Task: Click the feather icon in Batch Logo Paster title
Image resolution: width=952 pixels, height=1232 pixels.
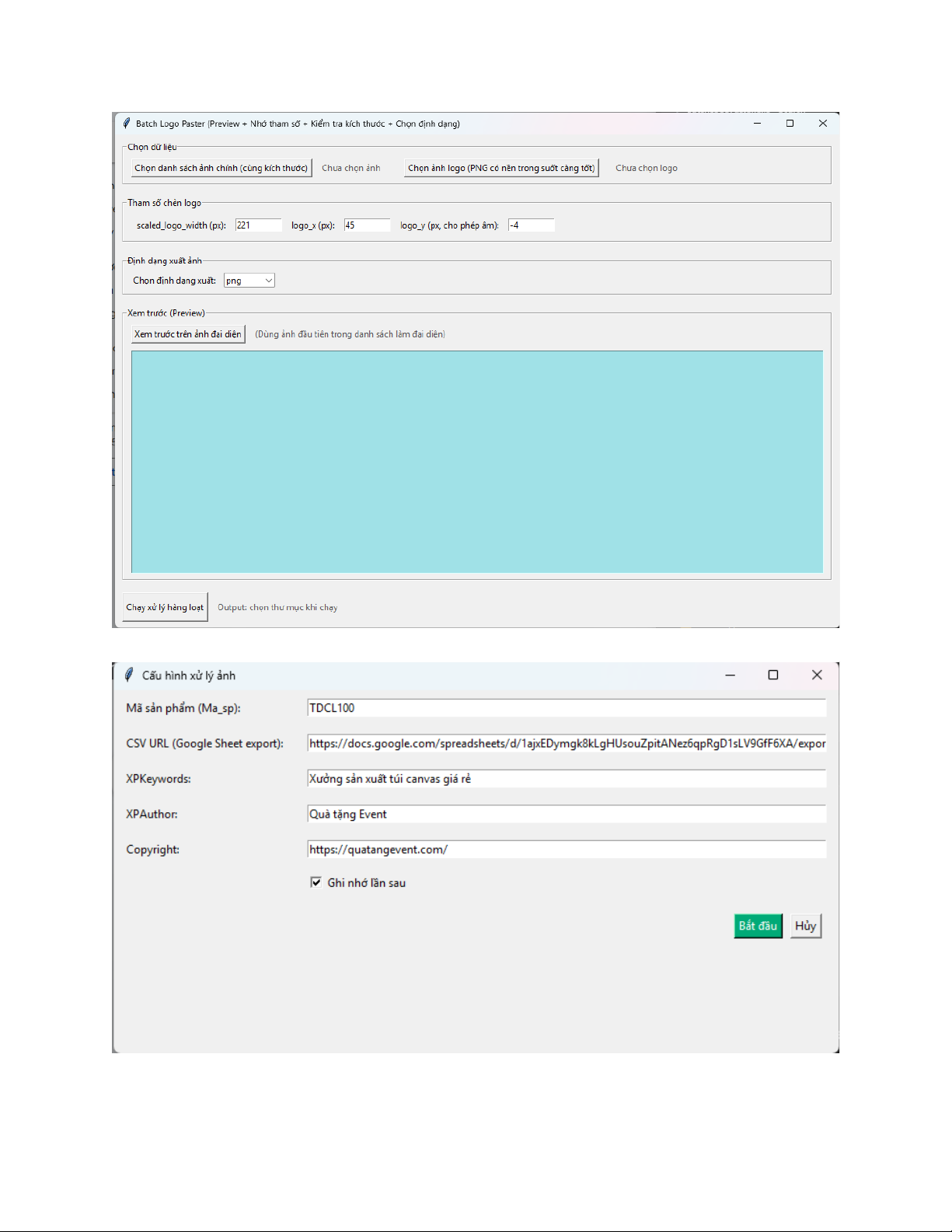Action: point(127,124)
